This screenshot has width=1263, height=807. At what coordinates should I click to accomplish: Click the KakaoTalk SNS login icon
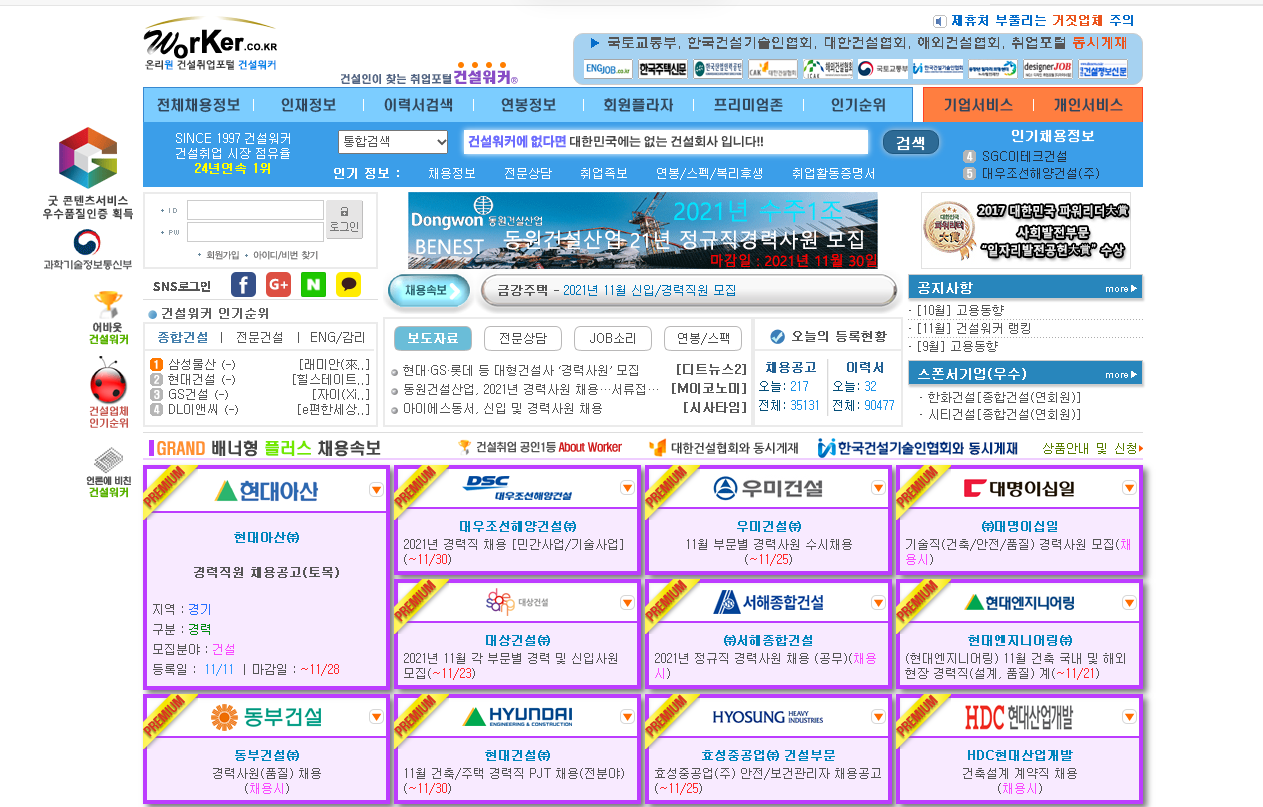tap(348, 285)
